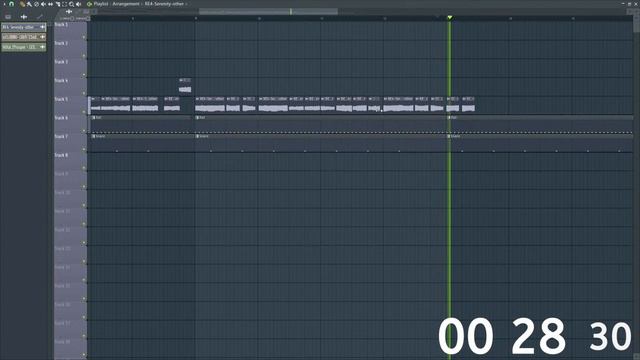This screenshot has height=360, width=640.
Task: Select the Track 8 header label
Action: pyautogui.click(x=61, y=156)
